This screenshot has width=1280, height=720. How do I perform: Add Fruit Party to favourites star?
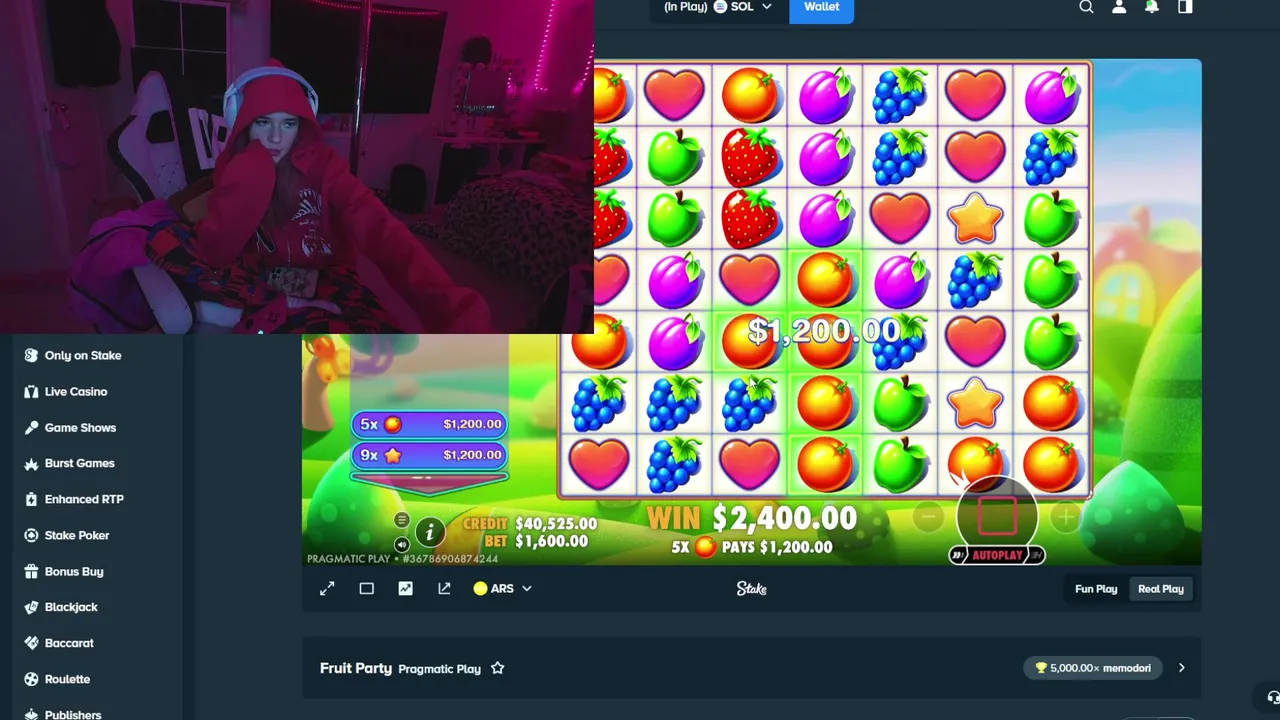(x=497, y=668)
